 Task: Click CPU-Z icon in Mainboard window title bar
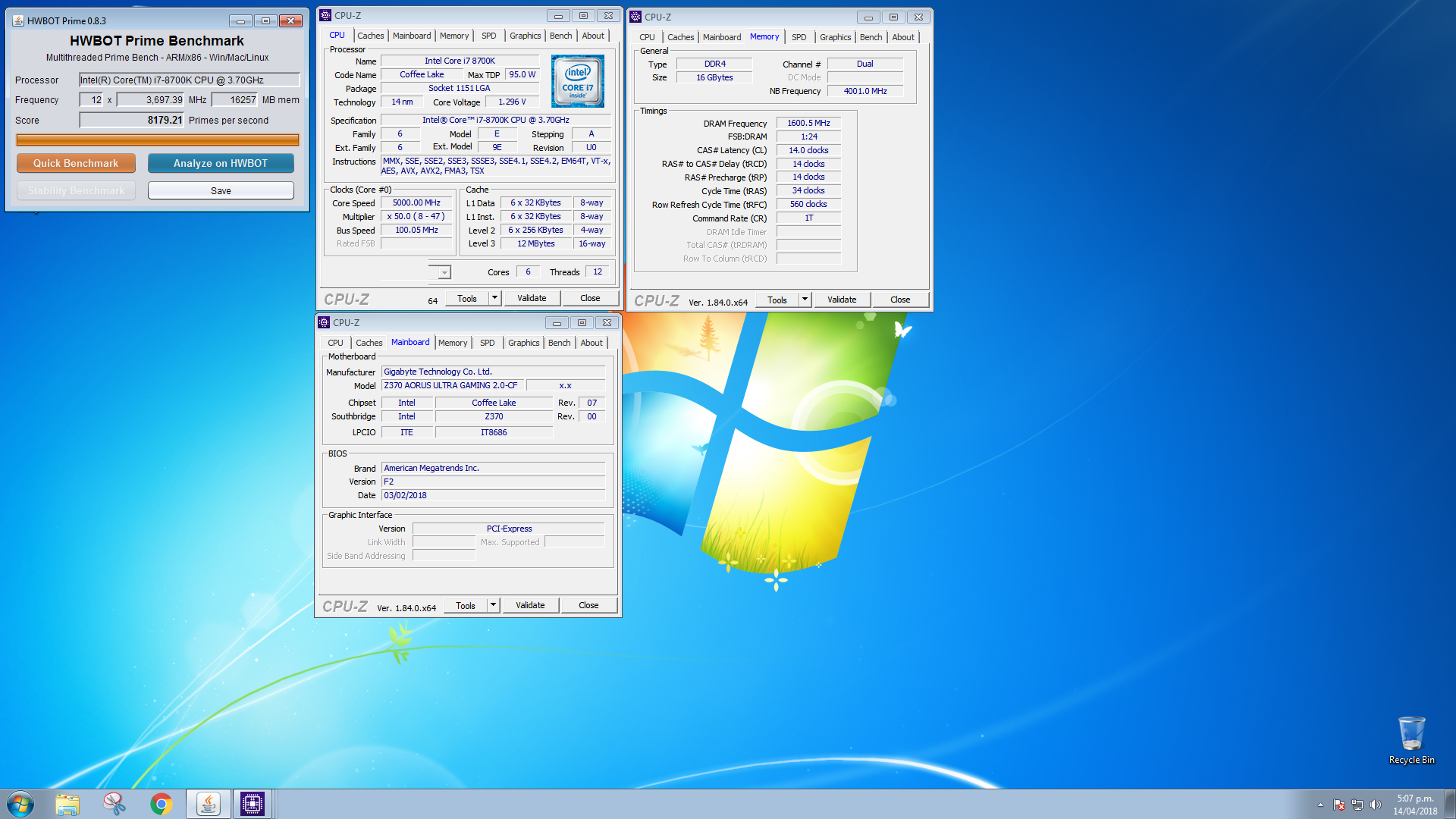click(324, 322)
